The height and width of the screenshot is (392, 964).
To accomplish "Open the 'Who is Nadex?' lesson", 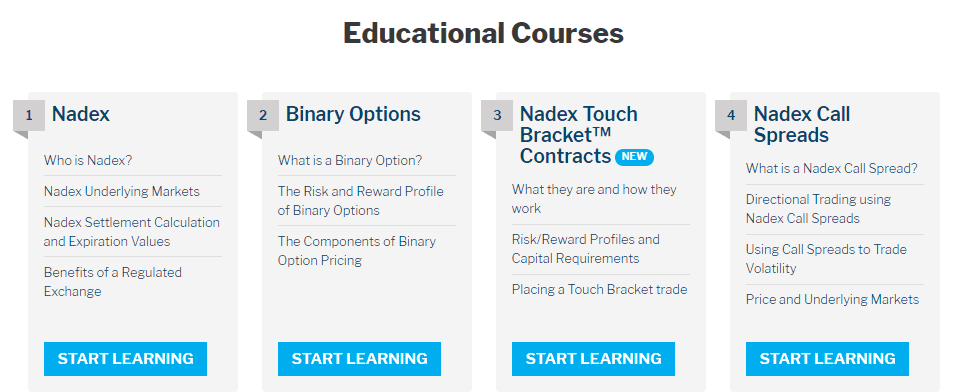I will [x=88, y=160].
